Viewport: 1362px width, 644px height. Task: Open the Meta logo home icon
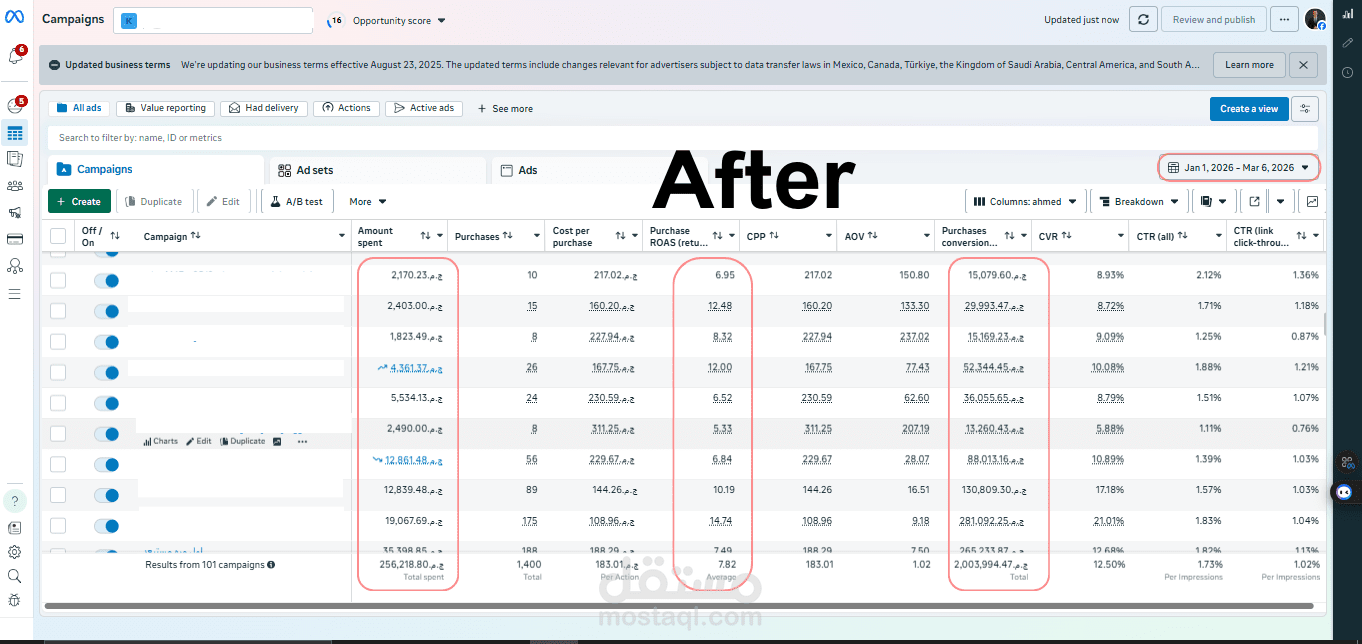[x=16, y=19]
